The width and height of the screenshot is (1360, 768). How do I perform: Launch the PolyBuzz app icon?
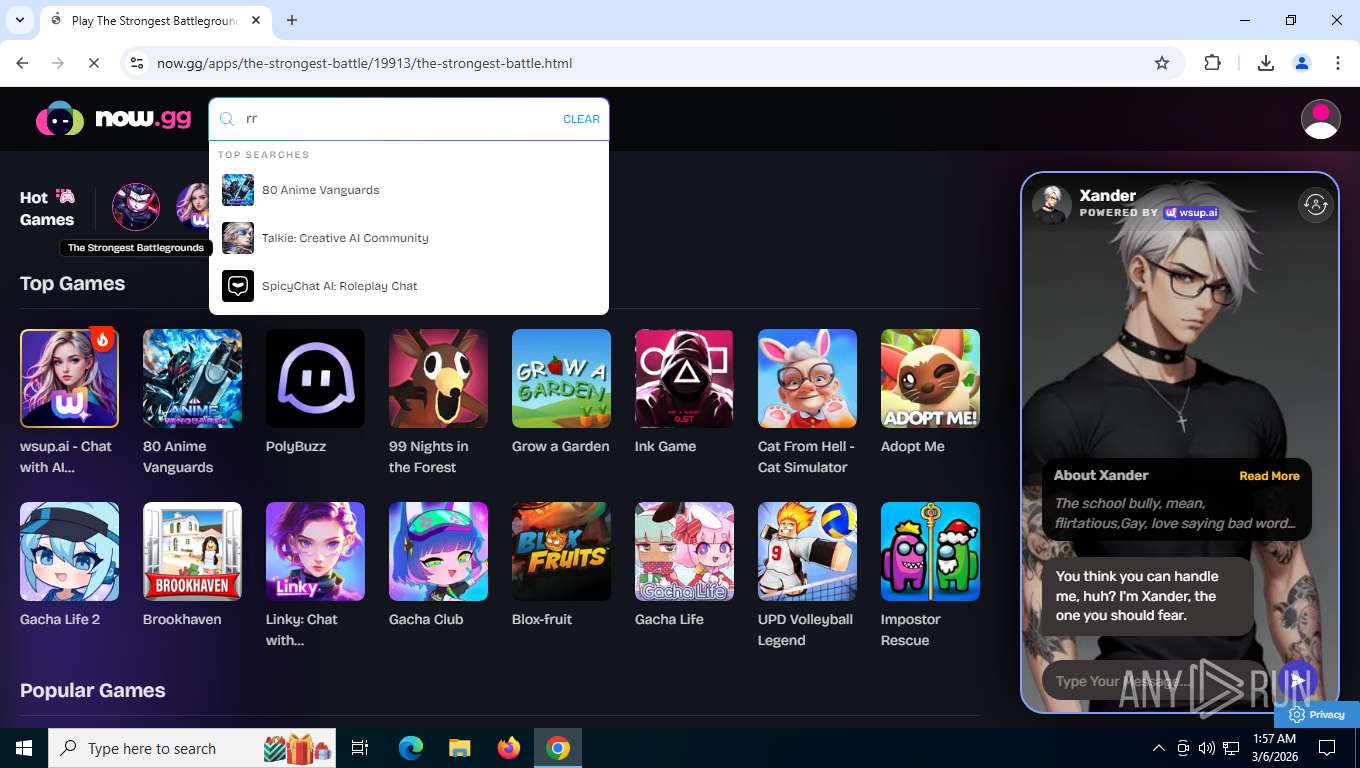click(x=315, y=378)
